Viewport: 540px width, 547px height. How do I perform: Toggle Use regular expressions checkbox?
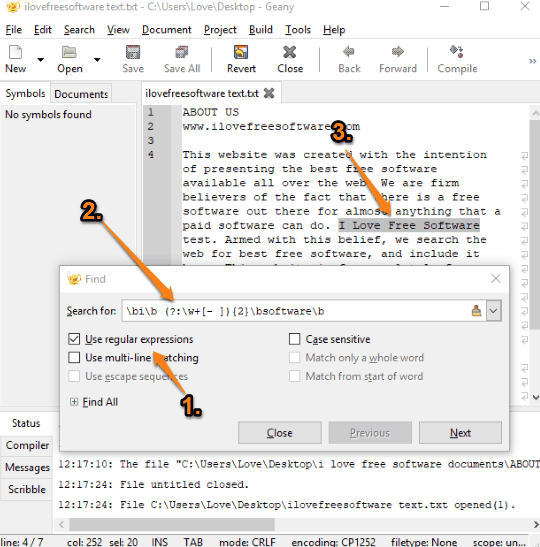click(74, 339)
